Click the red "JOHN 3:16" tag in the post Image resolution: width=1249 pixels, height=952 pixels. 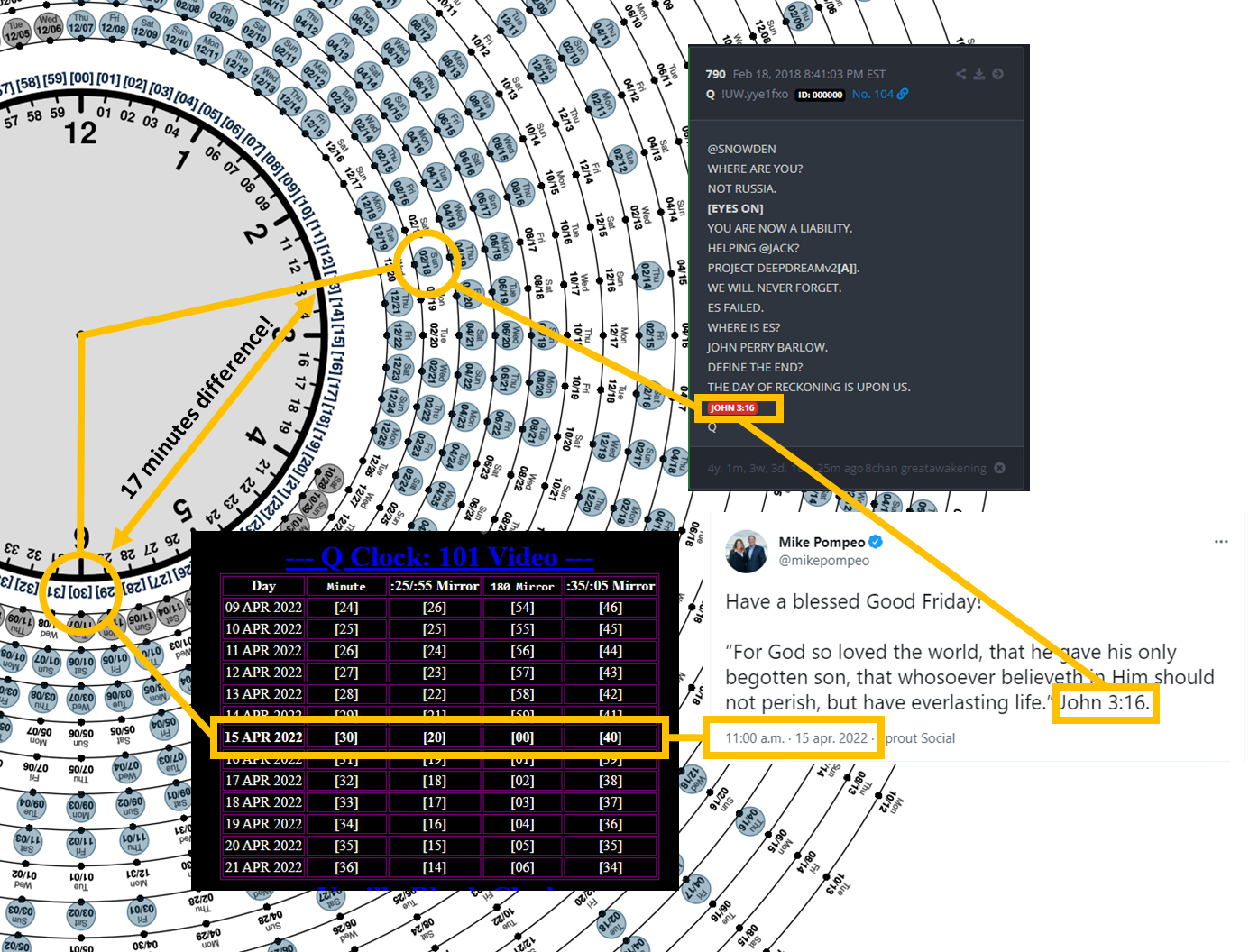tap(732, 408)
